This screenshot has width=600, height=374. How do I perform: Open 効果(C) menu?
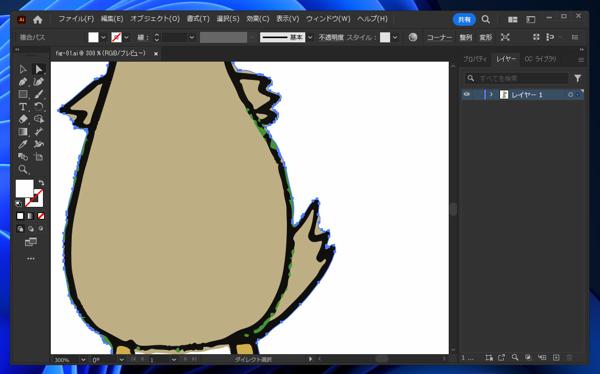(258, 19)
